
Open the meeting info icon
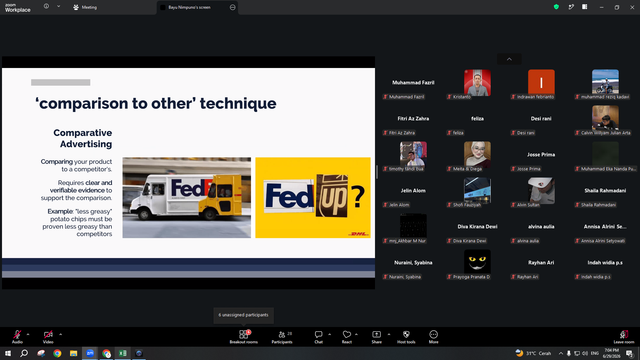[x=47, y=7]
